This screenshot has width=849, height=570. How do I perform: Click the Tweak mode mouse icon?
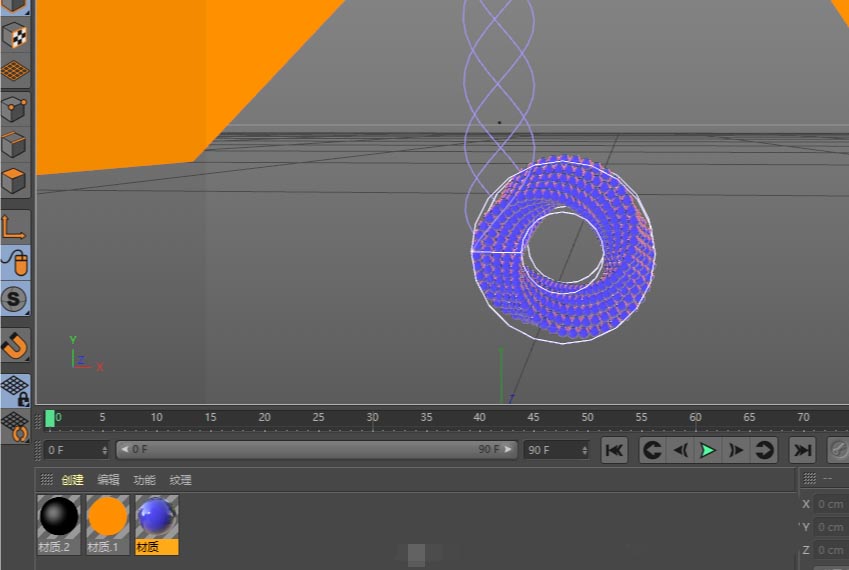click(15, 263)
